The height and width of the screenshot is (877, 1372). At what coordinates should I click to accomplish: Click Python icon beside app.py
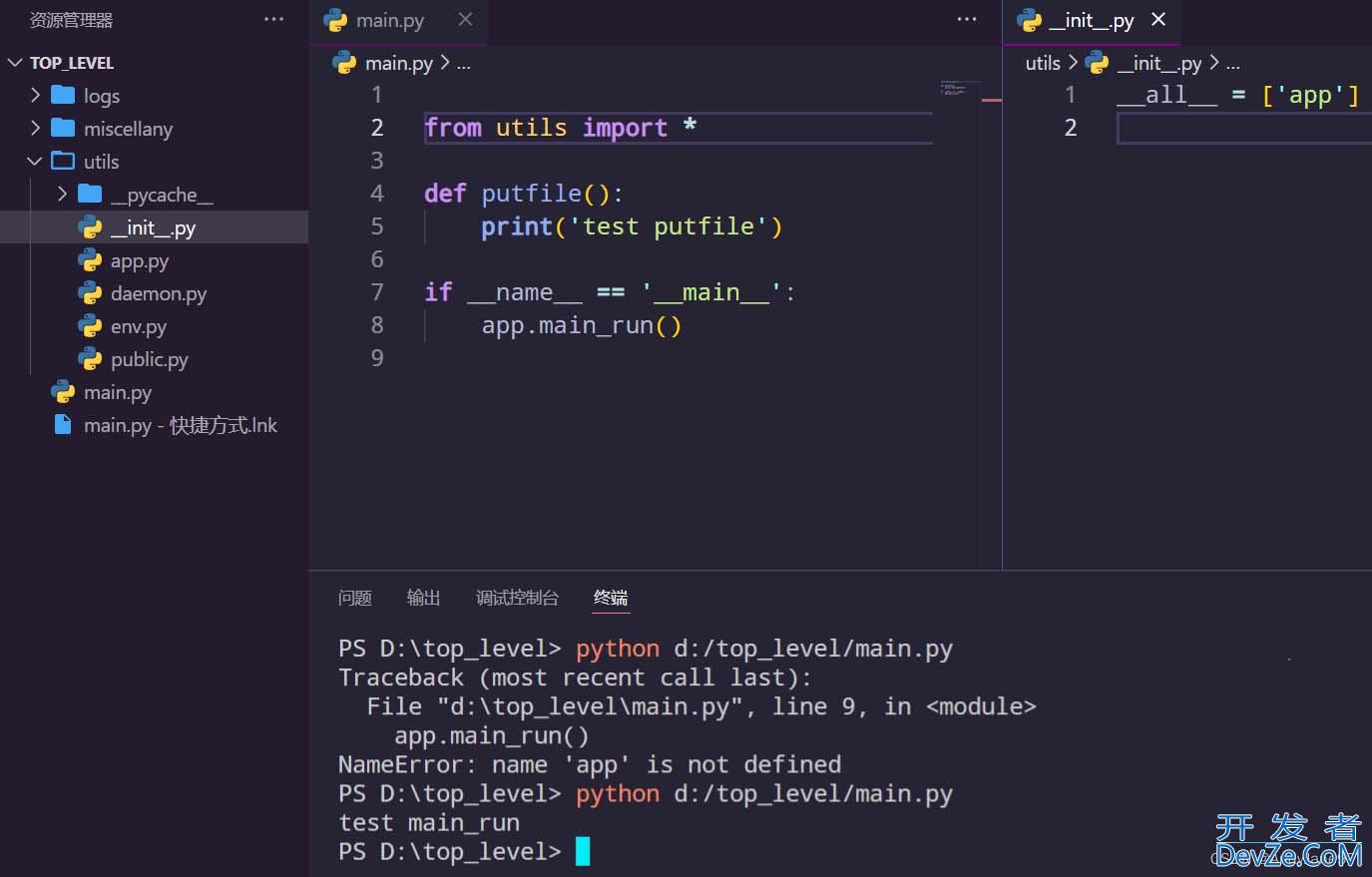tap(90, 260)
